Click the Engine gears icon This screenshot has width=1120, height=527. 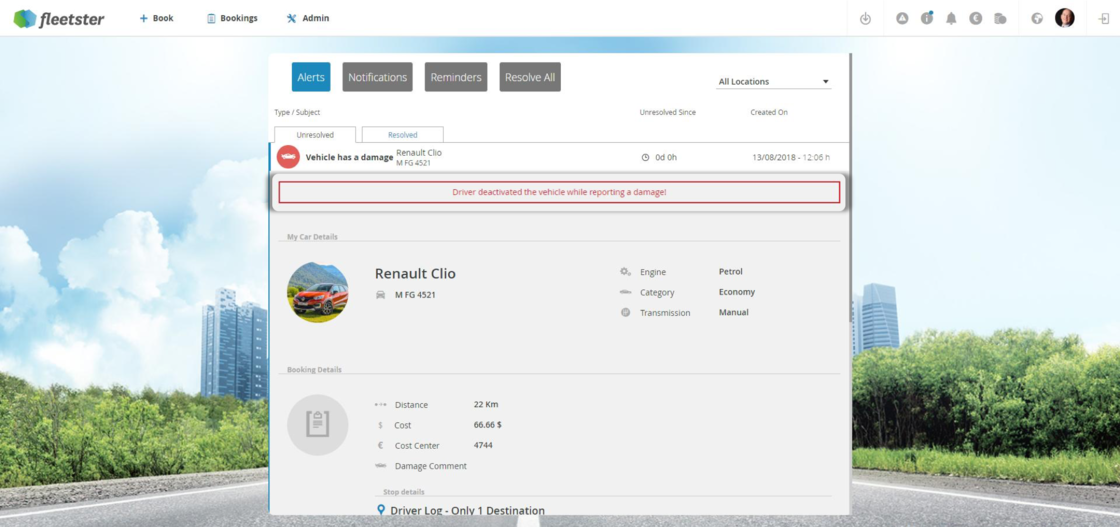[625, 271]
